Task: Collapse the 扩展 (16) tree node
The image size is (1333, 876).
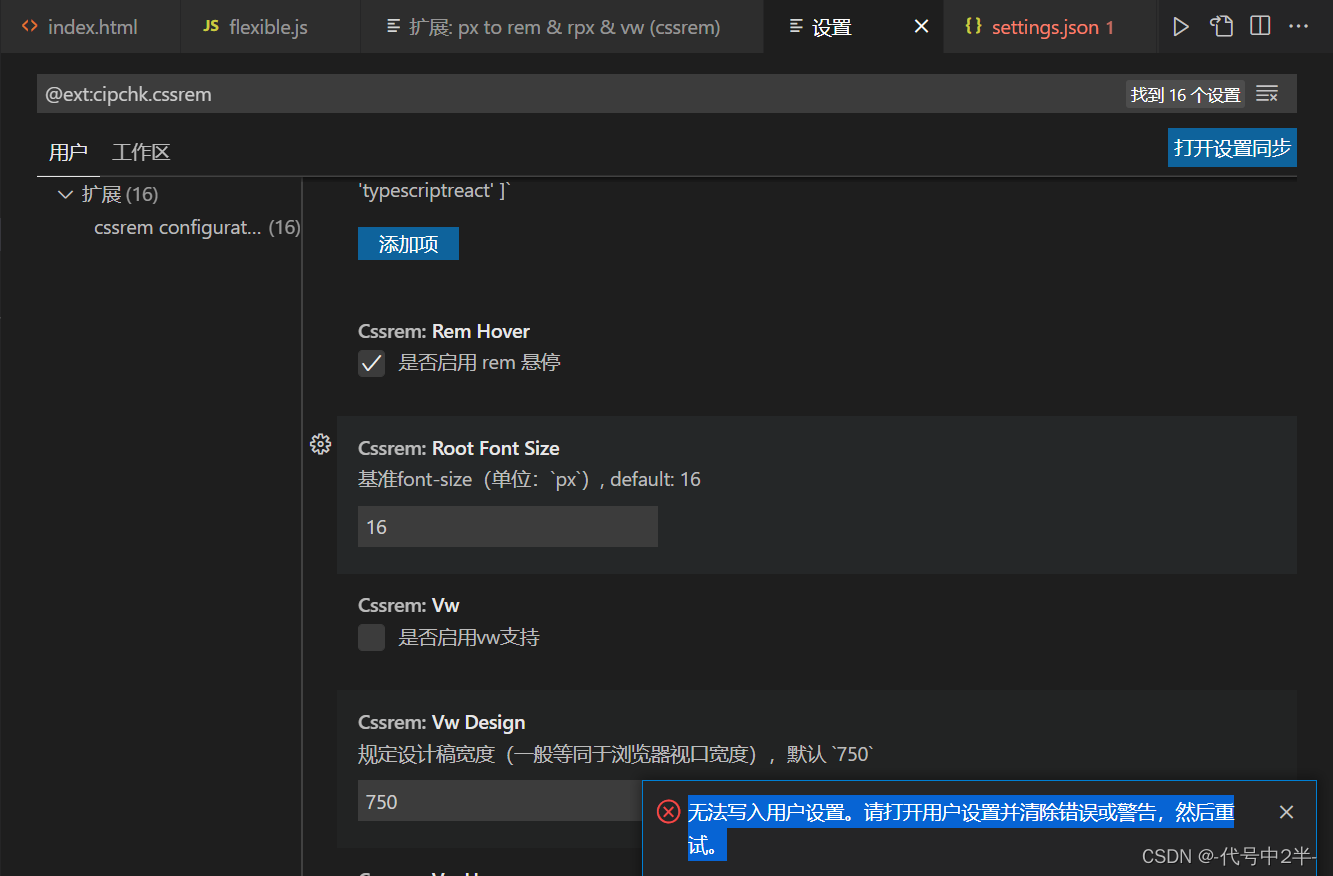Action: coord(66,194)
